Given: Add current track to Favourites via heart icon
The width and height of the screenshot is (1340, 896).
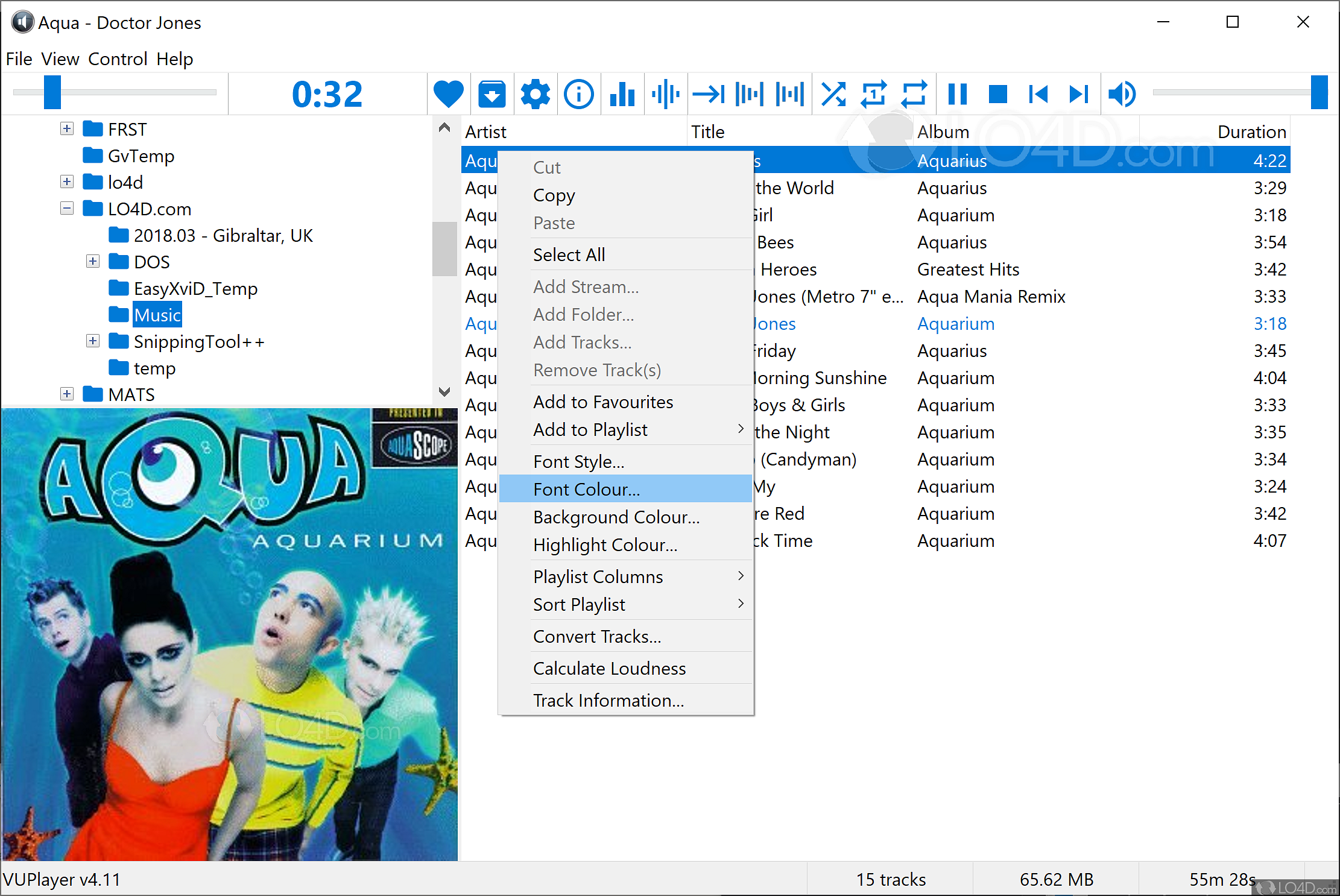Looking at the screenshot, I should coord(449,93).
